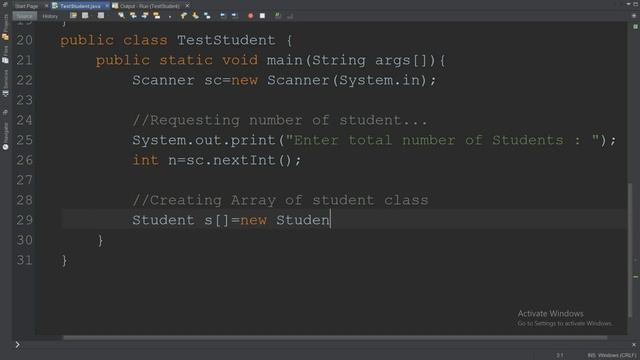Close the TestStudent.java tab
Image resolution: width=640 pixels, height=360 pixels.
(107, 6)
